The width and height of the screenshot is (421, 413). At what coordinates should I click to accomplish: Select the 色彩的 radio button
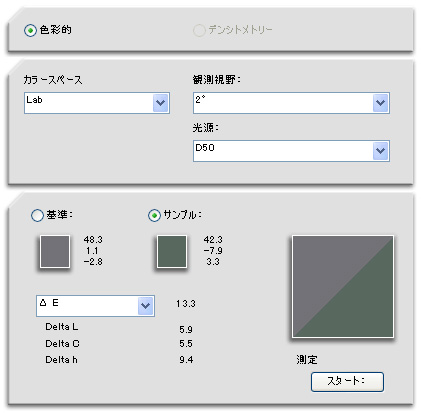click(30, 30)
